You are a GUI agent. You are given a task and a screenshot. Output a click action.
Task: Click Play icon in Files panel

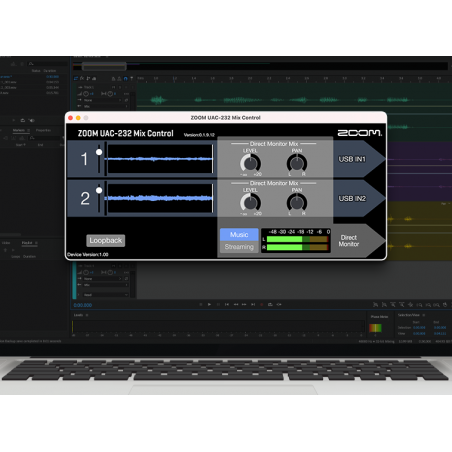(14, 120)
